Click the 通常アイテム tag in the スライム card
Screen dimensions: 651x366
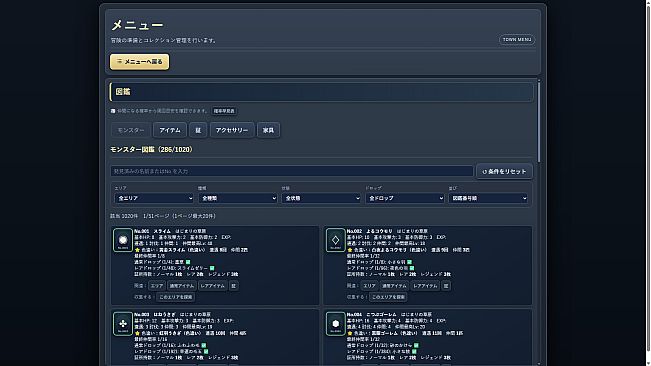(181, 286)
